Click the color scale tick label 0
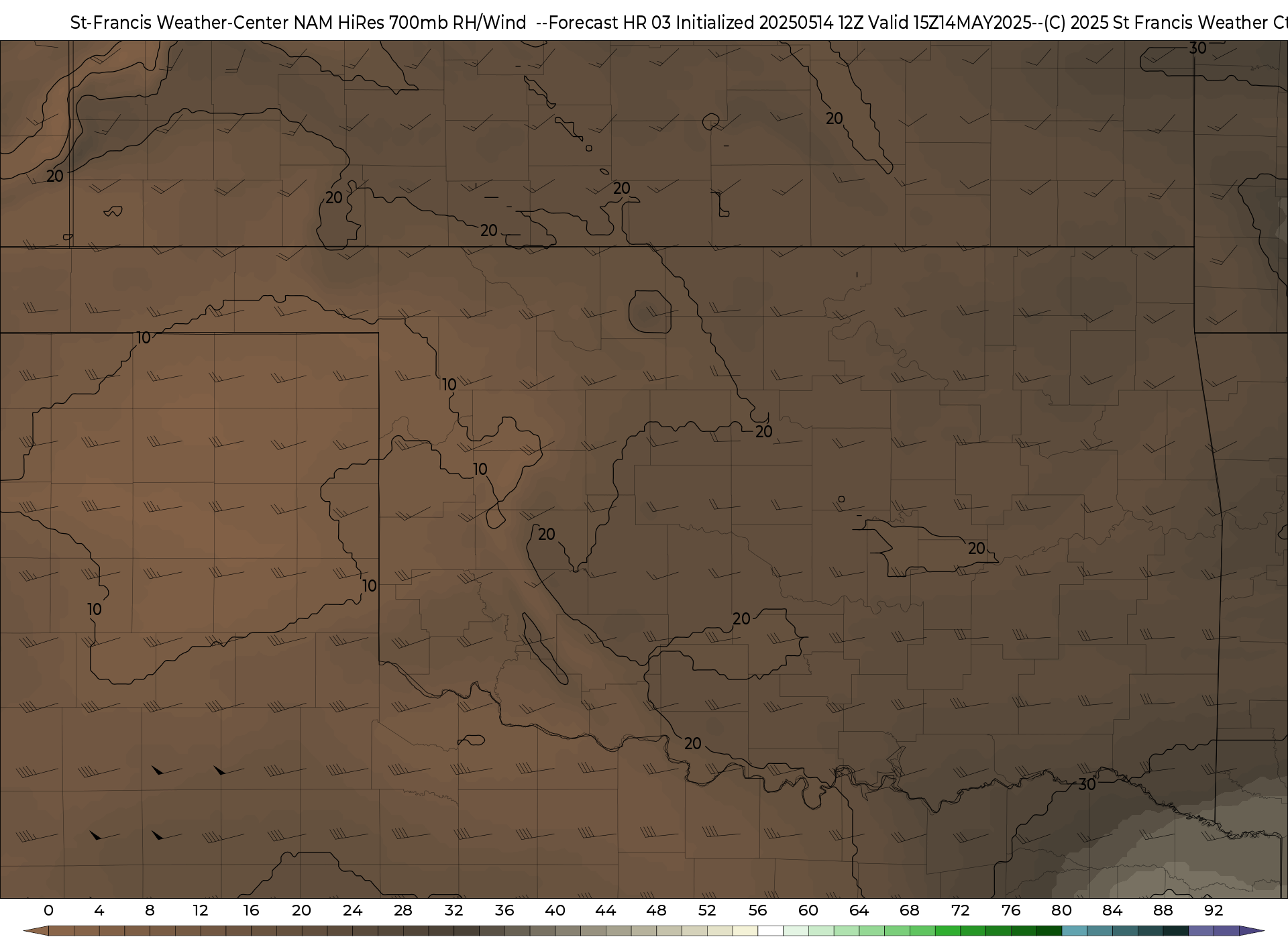The image size is (1288, 939). click(48, 910)
